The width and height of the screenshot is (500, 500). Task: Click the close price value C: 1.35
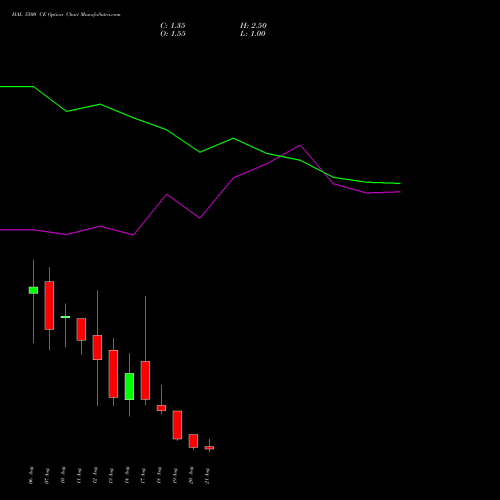173,26
